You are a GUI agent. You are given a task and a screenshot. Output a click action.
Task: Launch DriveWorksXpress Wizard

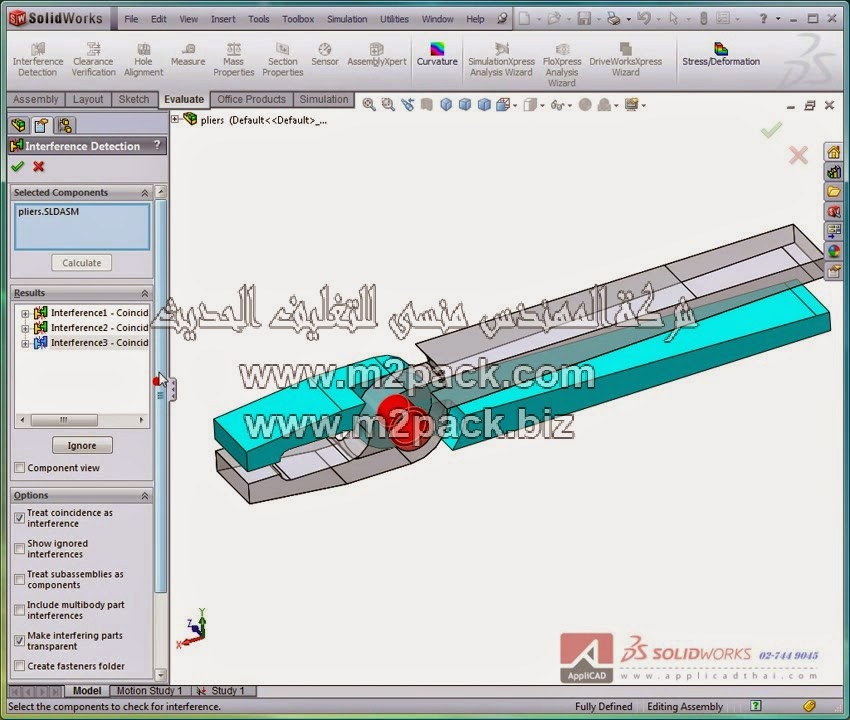(x=626, y=60)
